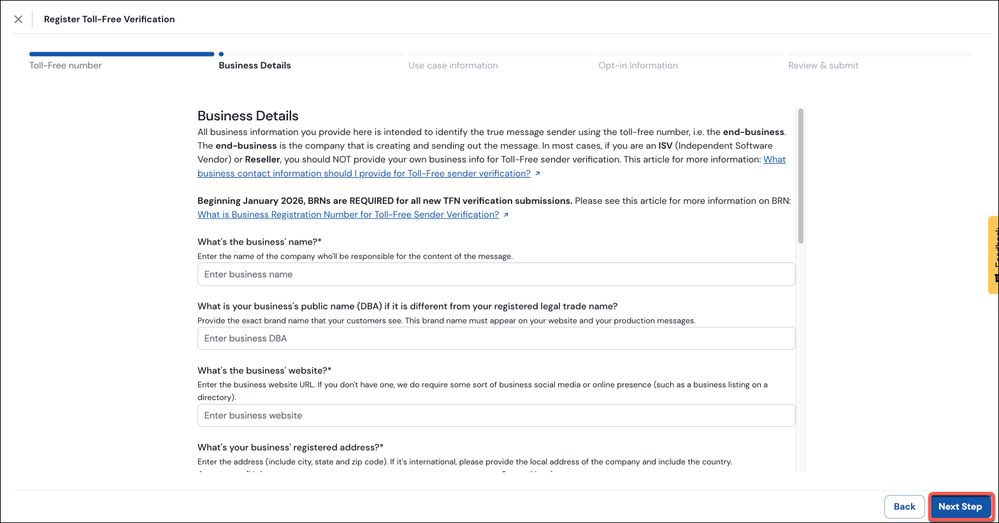Open the Opt-in Information step
Viewport: 999px width, 523px height.
tap(638, 66)
